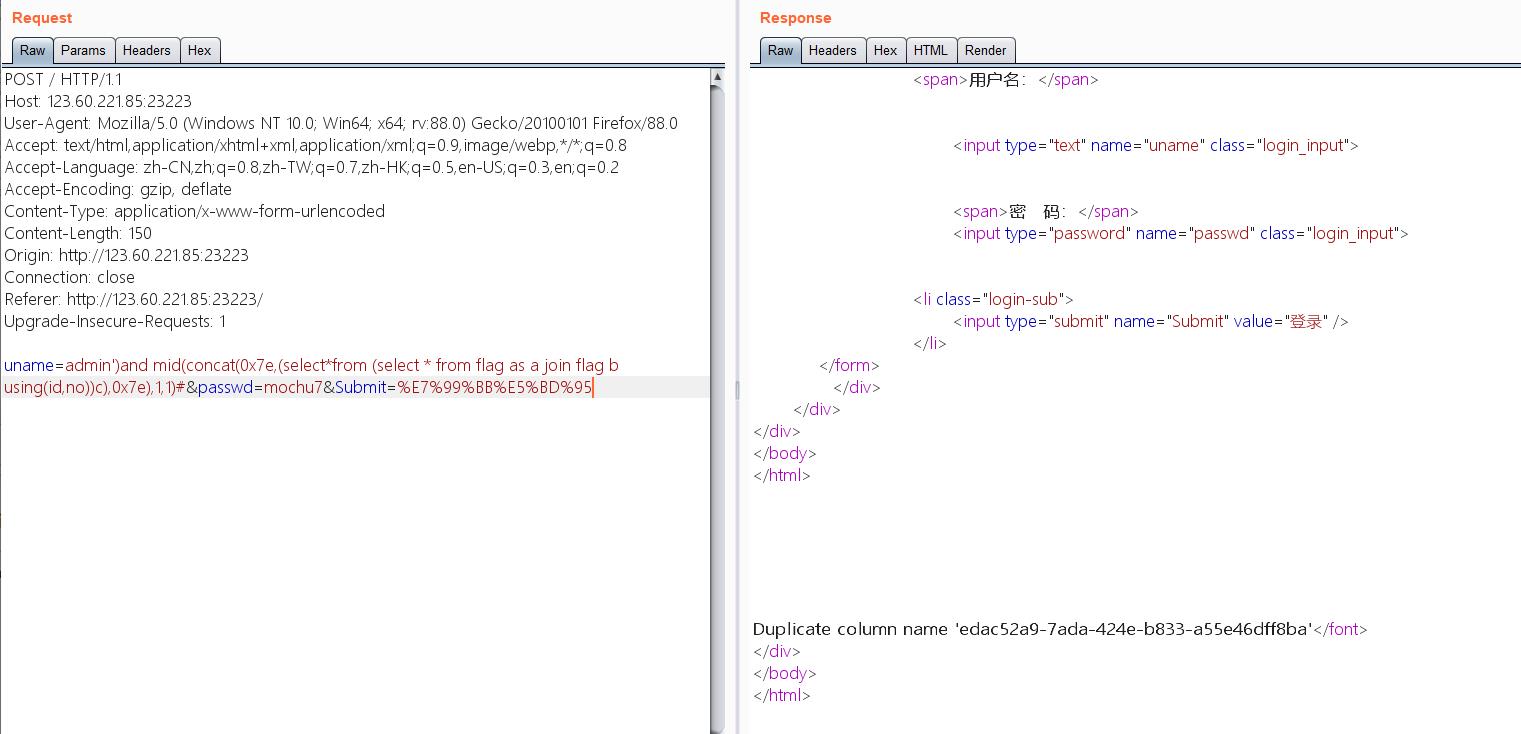Click the submit input tag line in response
1521x734 pixels.
click(1151, 321)
